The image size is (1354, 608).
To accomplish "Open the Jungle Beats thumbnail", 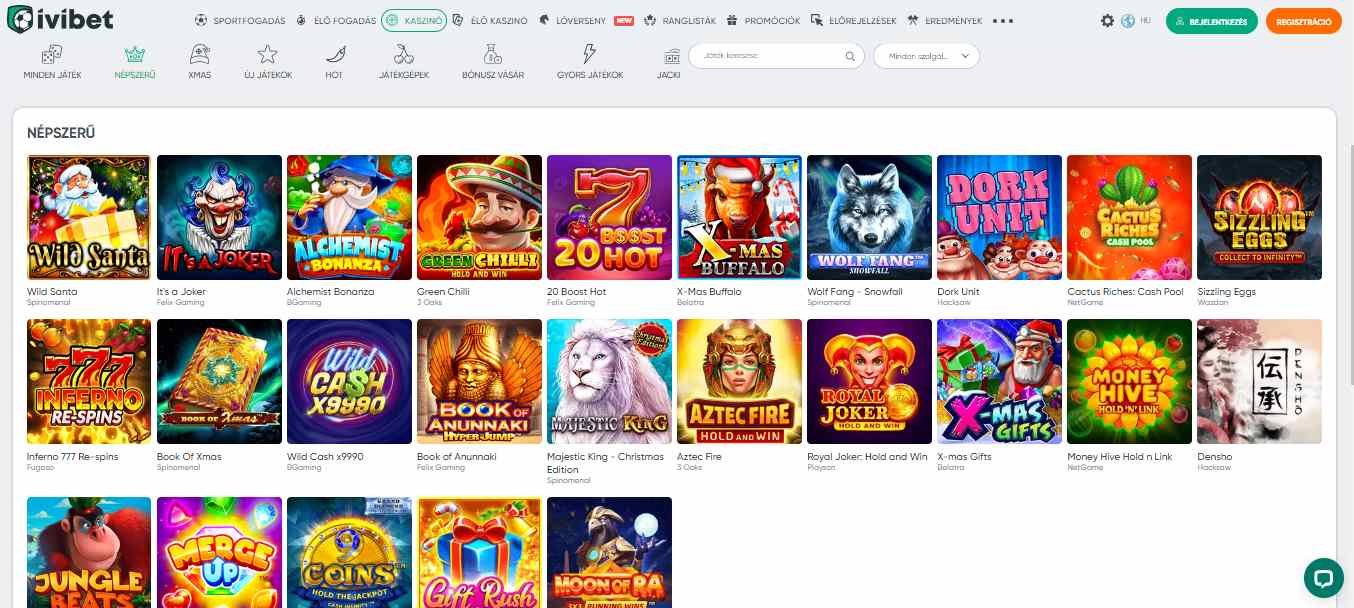I will tap(89, 552).
